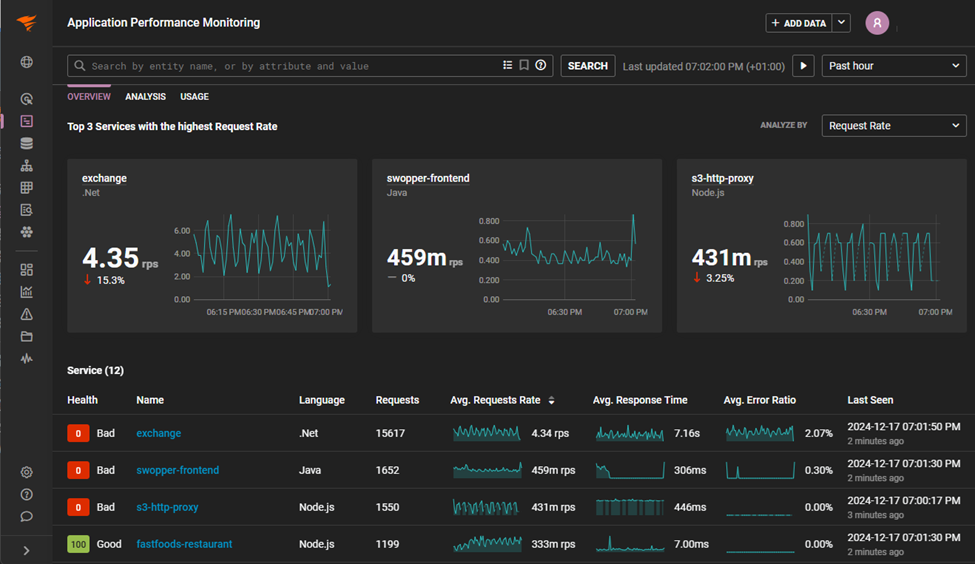
Task: Click the 15617 requests value
Action: point(390,433)
